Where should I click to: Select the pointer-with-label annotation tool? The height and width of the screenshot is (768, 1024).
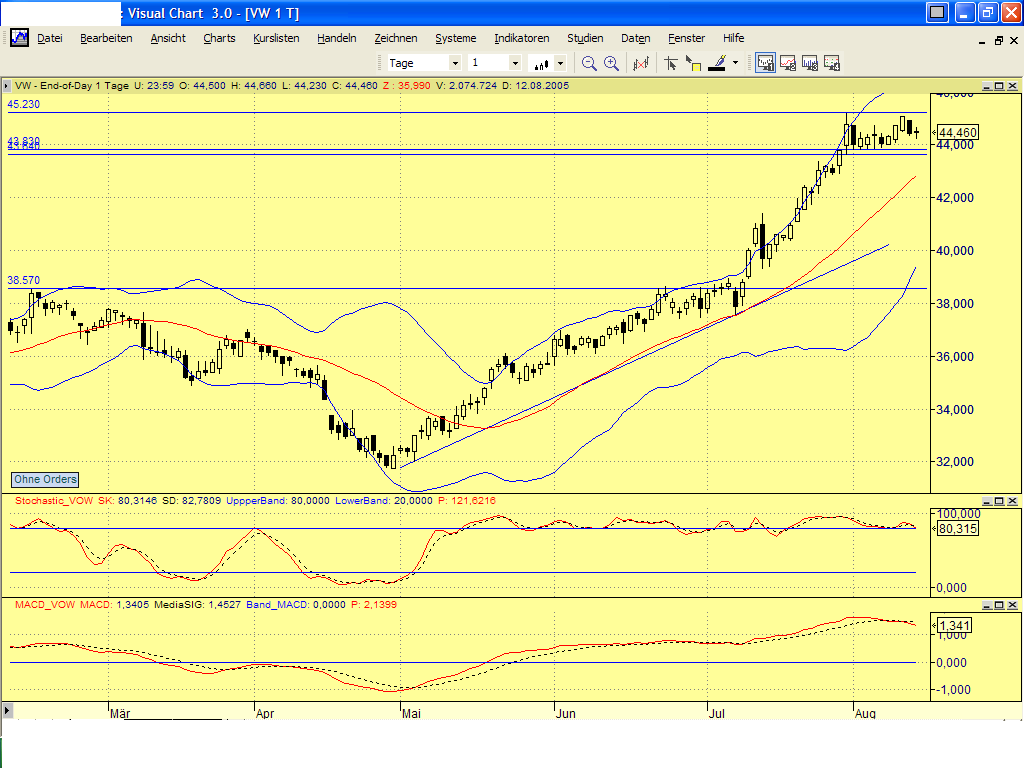(x=693, y=62)
